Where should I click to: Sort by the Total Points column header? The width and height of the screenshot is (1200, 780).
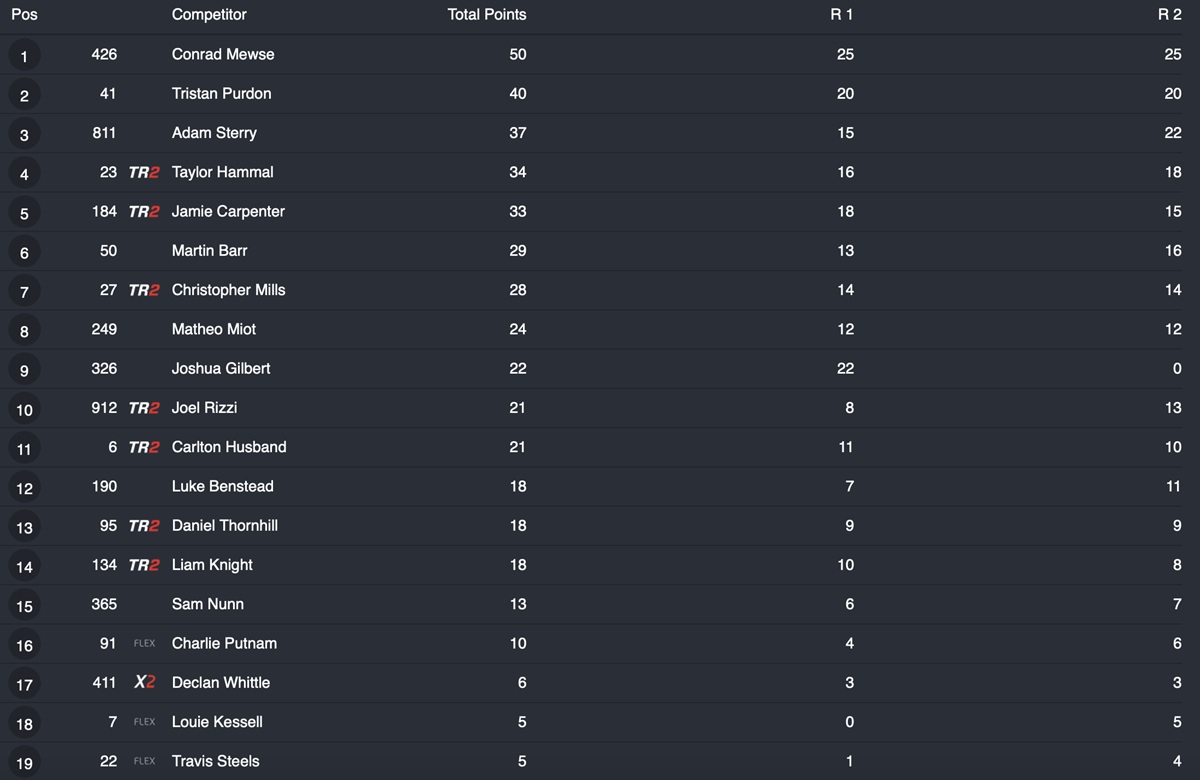coord(486,15)
